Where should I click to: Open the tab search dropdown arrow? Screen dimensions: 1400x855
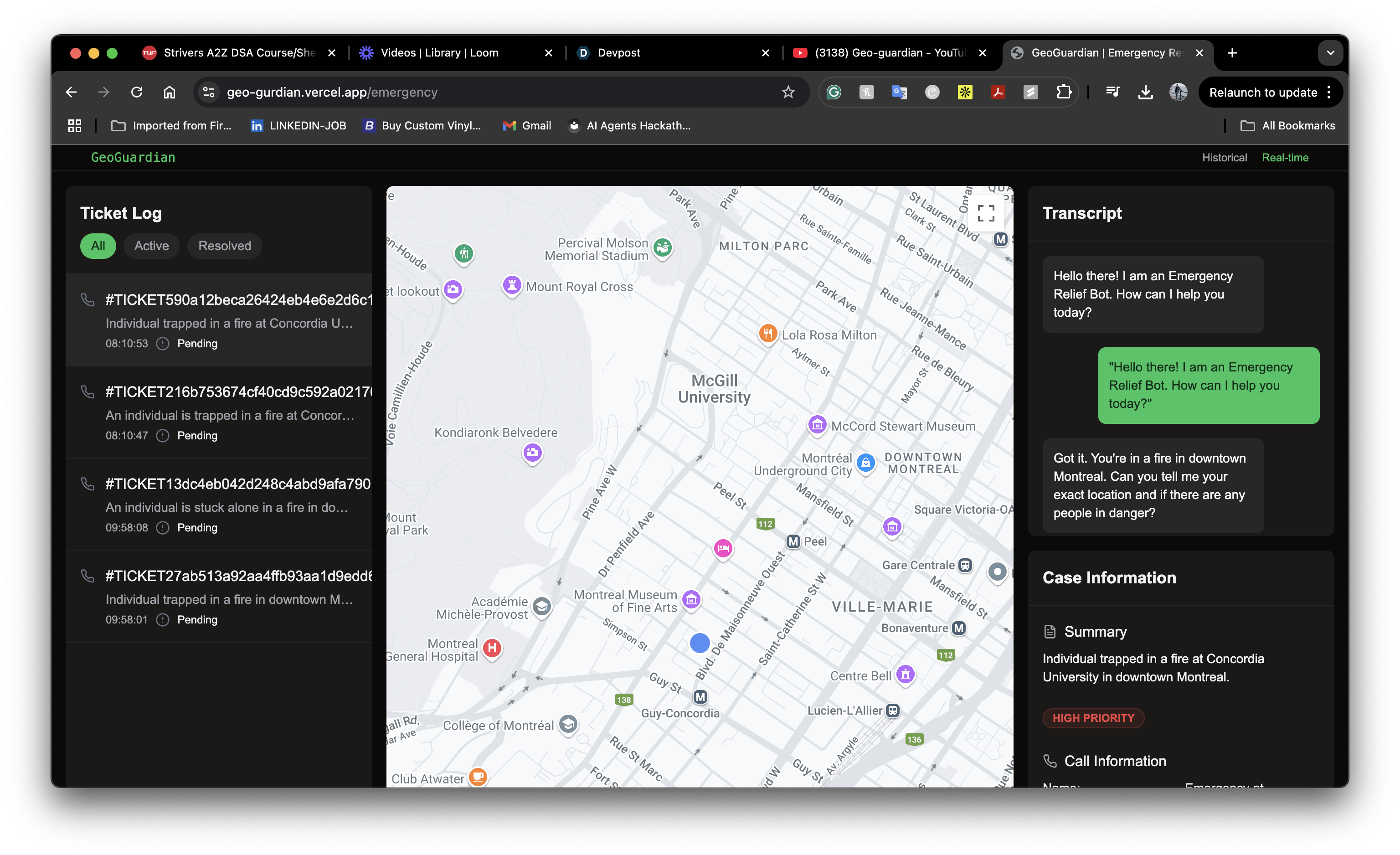point(1330,53)
